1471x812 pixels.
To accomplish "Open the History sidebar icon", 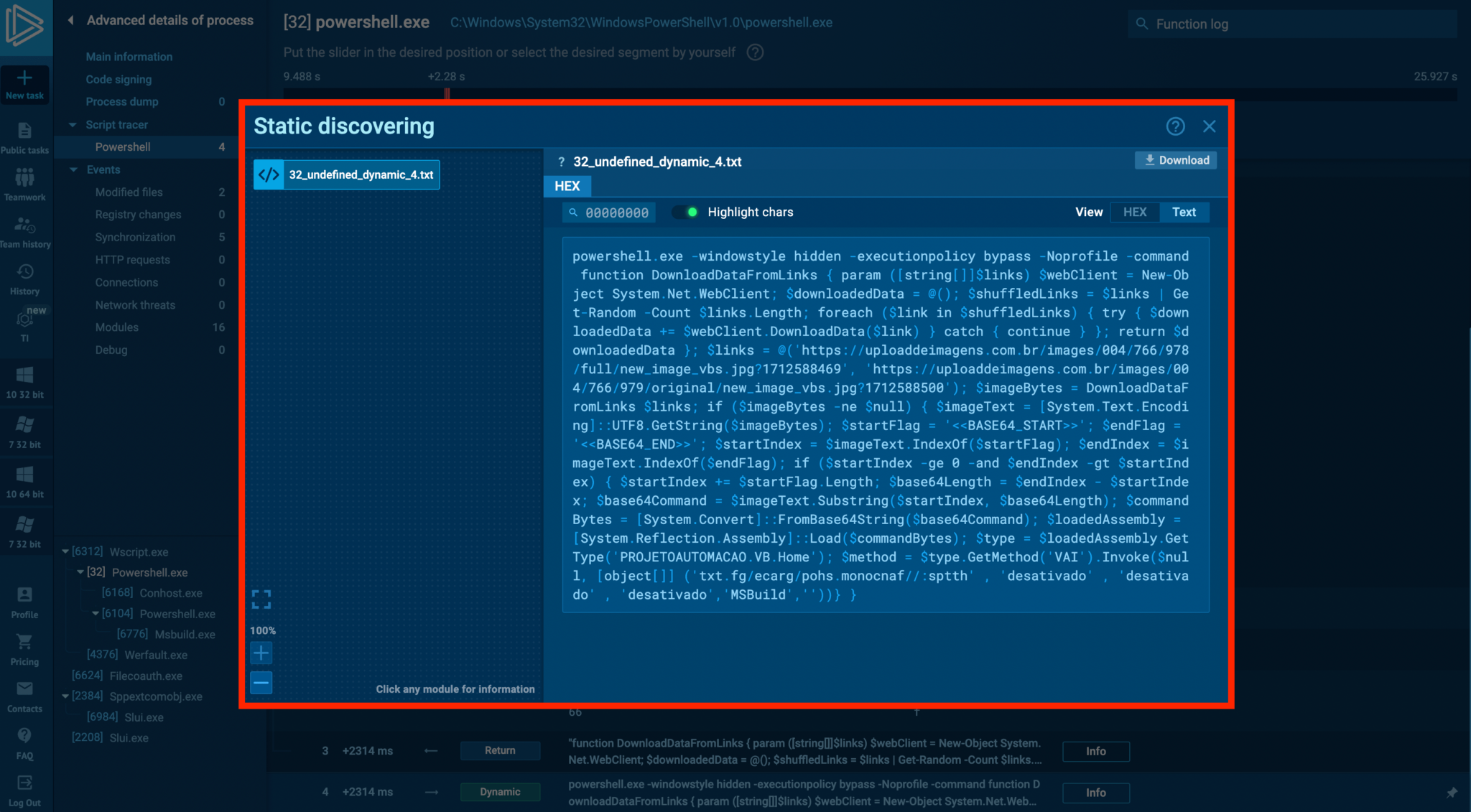I will click(24, 272).
